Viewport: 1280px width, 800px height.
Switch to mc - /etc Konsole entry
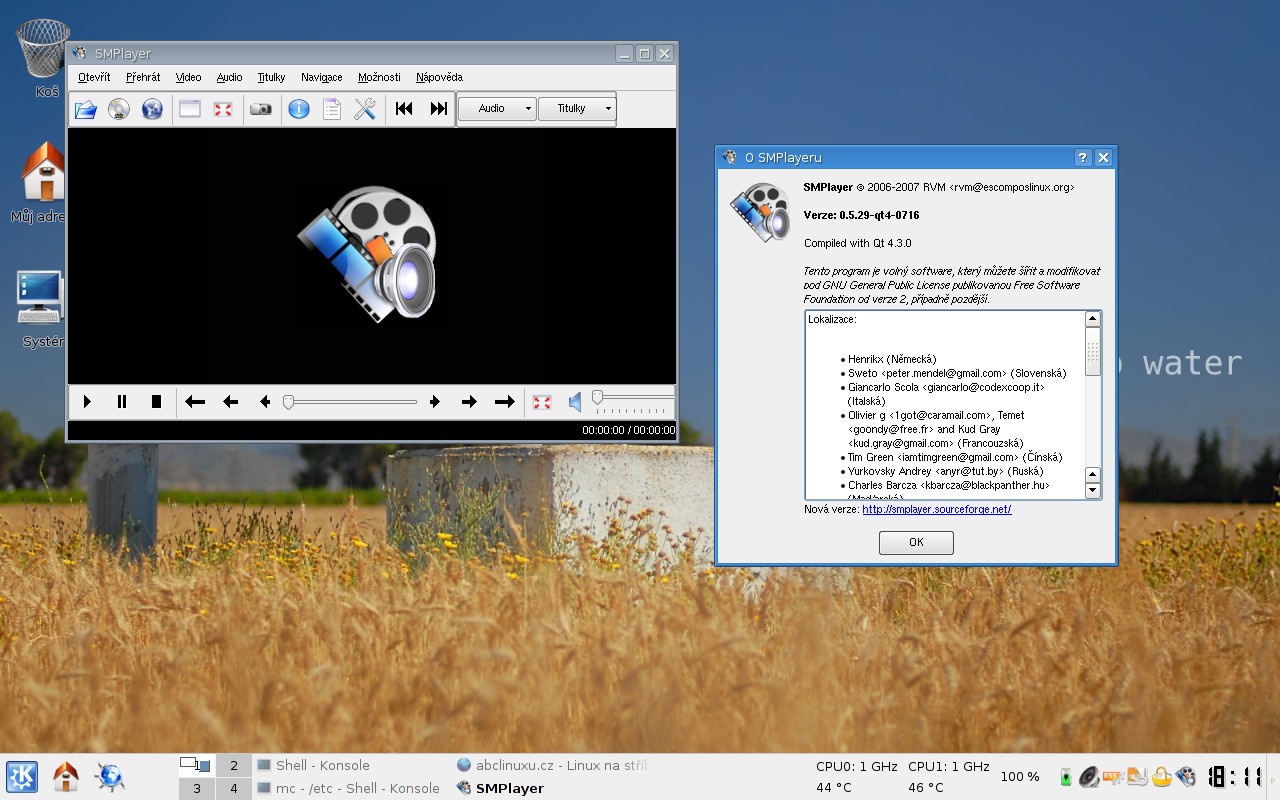tap(350, 788)
